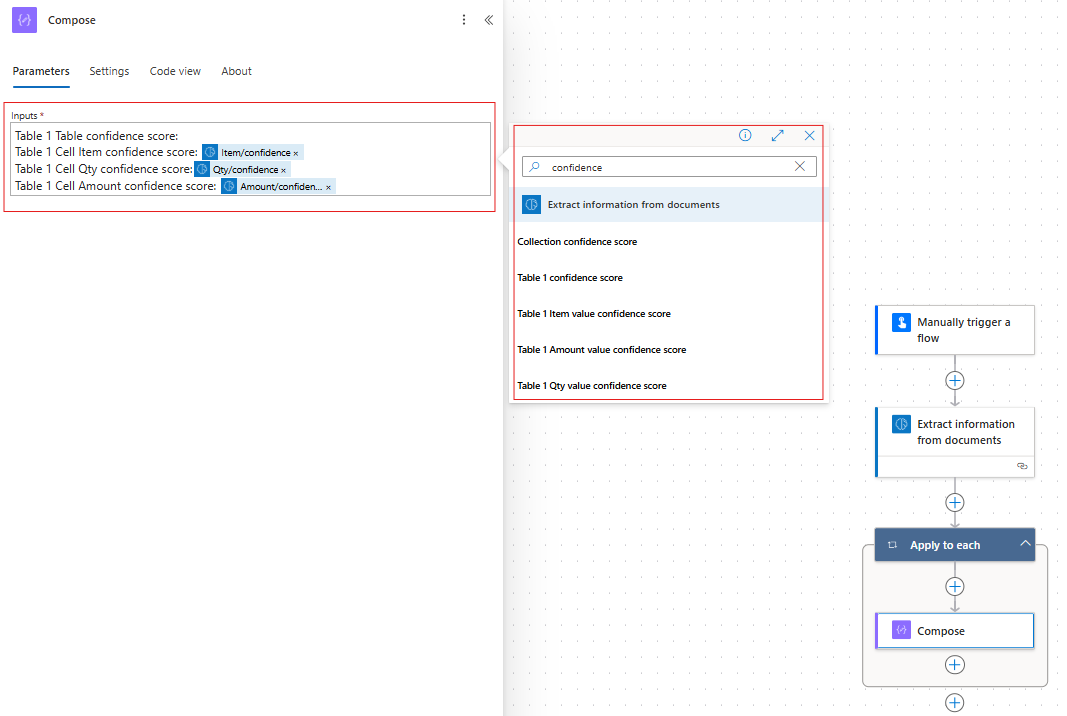This screenshot has width=1067, height=716.
Task: Switch to the Settings tab
Action: point(109,71)
